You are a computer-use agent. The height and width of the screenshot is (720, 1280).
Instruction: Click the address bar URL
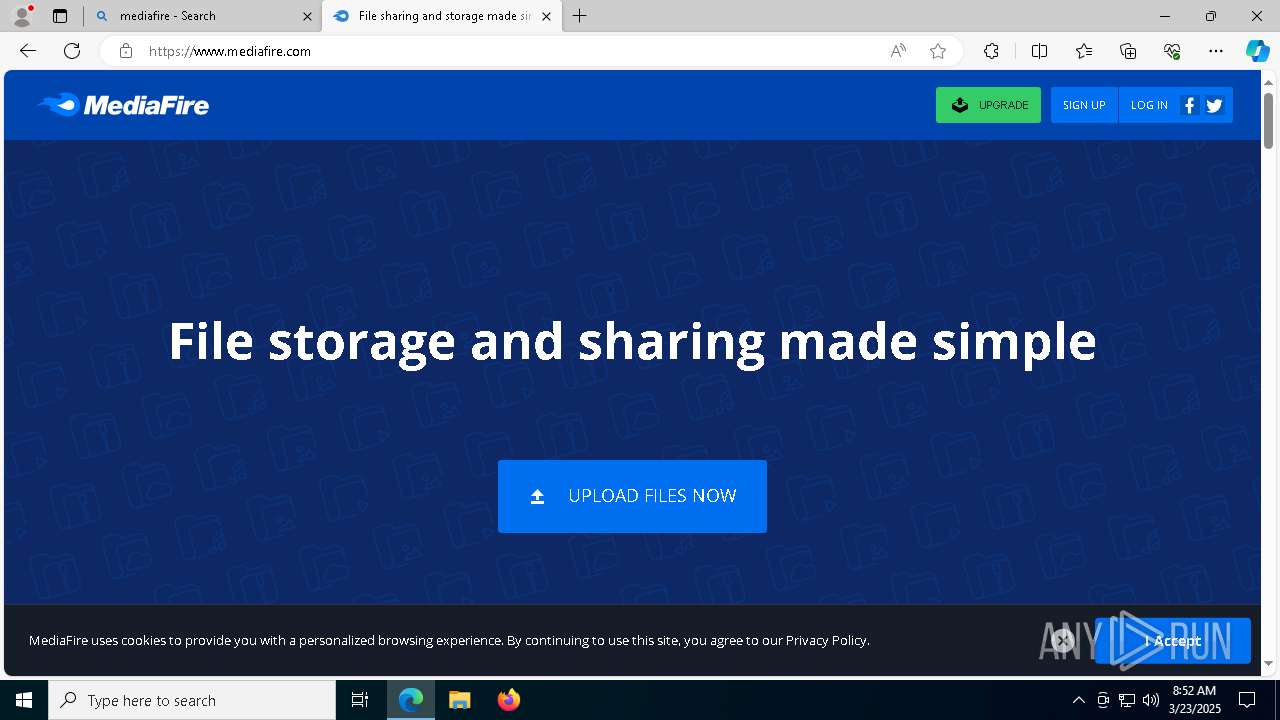[230, 51]
